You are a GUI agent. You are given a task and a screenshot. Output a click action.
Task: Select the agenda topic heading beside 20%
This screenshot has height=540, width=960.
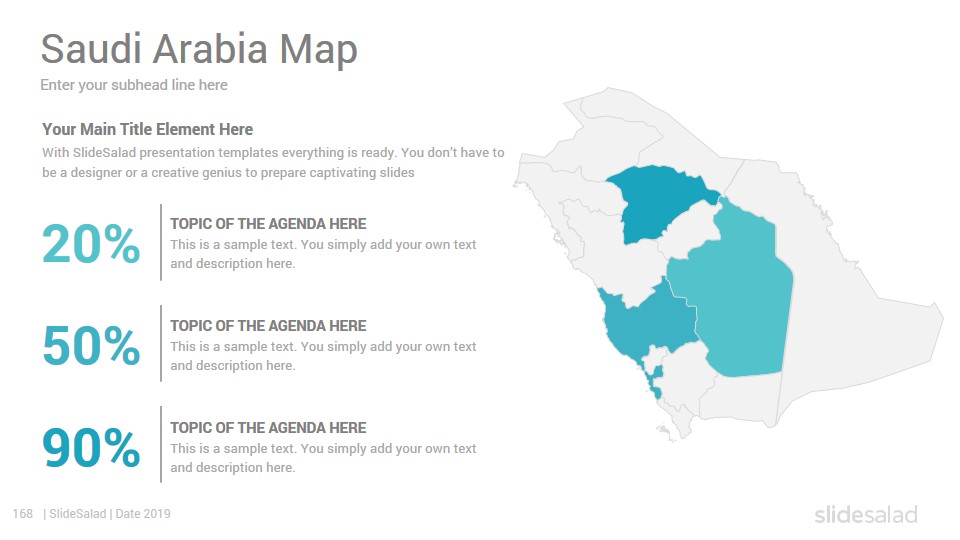point(268,224)
